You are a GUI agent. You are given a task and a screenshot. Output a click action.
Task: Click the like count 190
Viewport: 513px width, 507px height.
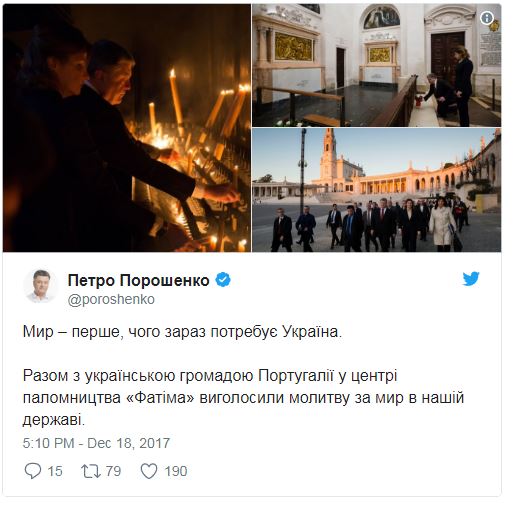click(176, 471)
